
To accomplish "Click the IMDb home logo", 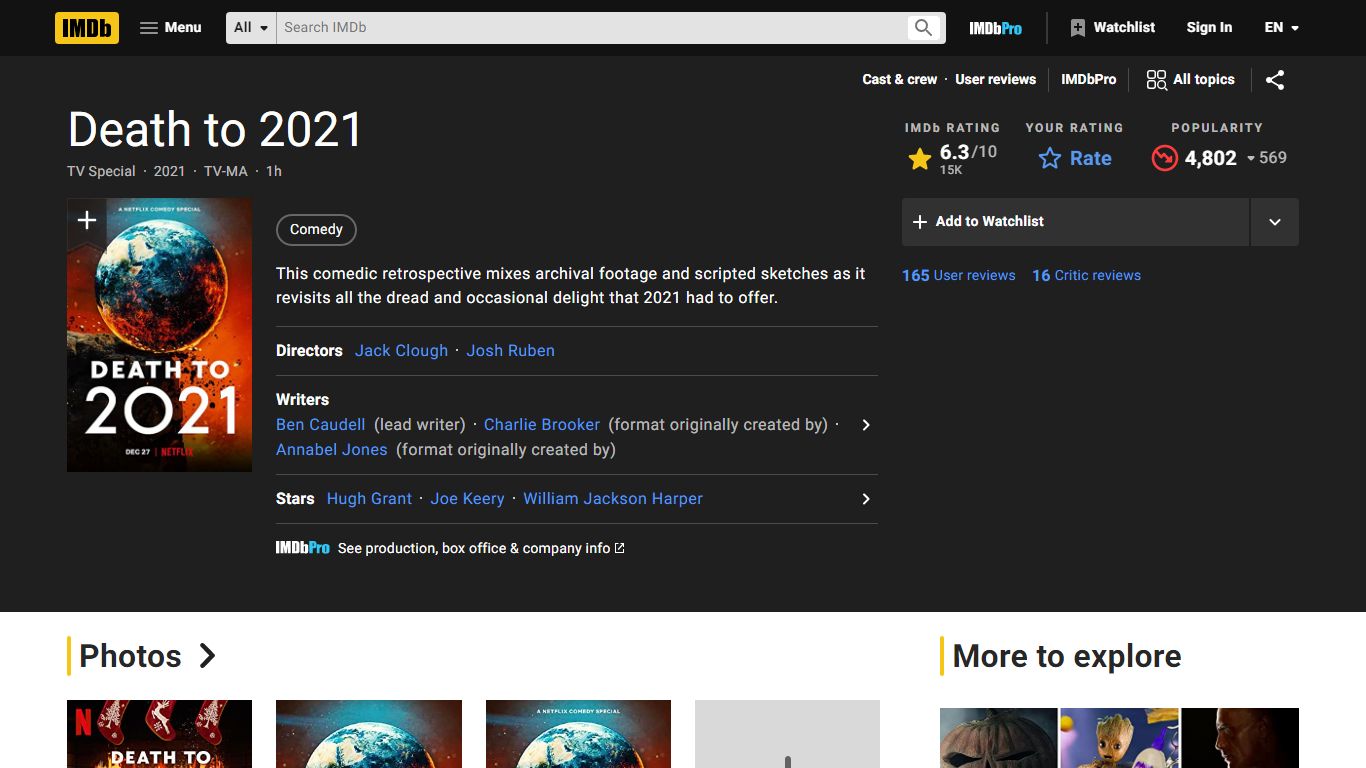I will [87, 28].
